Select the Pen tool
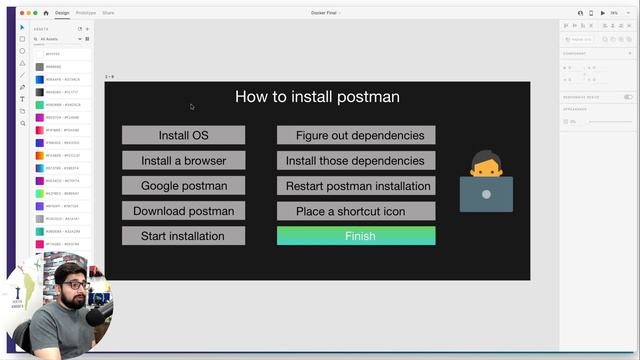The image size is (640, 360). point(22,87)
